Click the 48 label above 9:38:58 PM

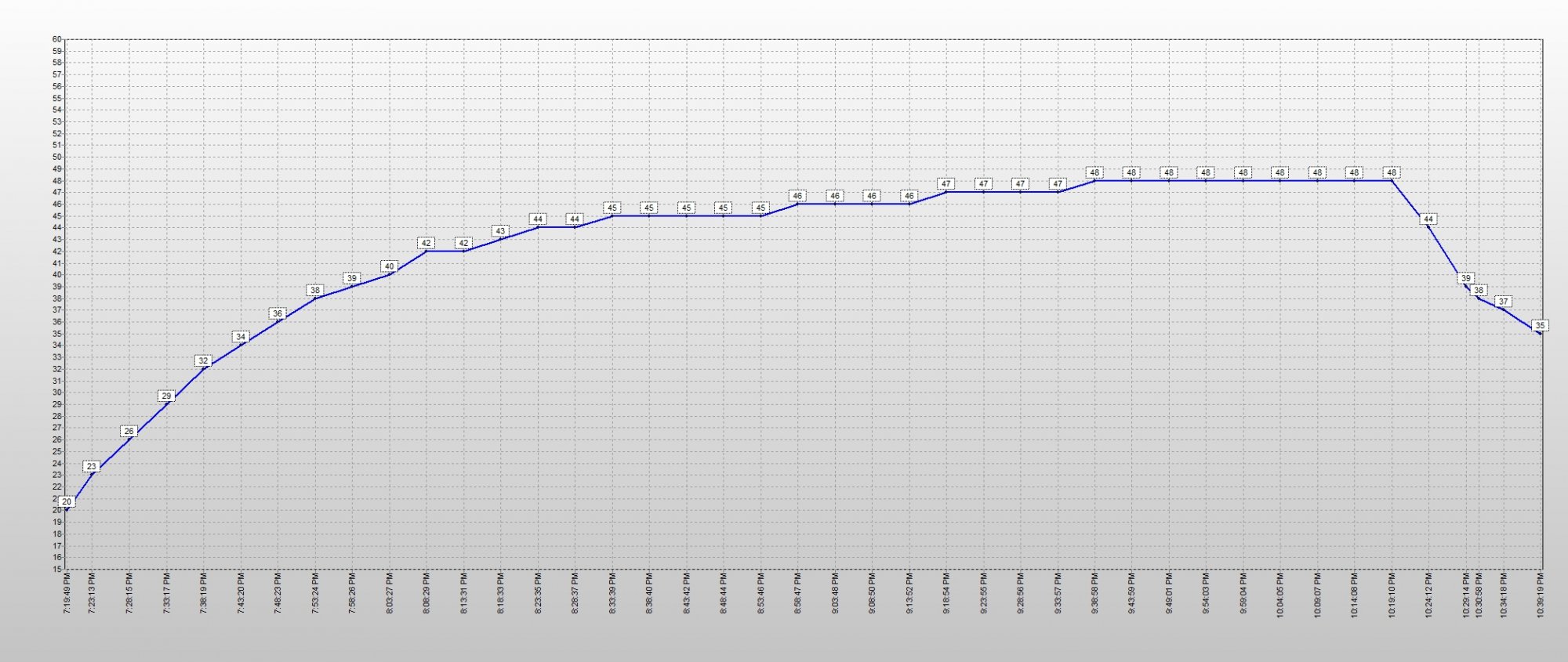(x=1094, y=172)
